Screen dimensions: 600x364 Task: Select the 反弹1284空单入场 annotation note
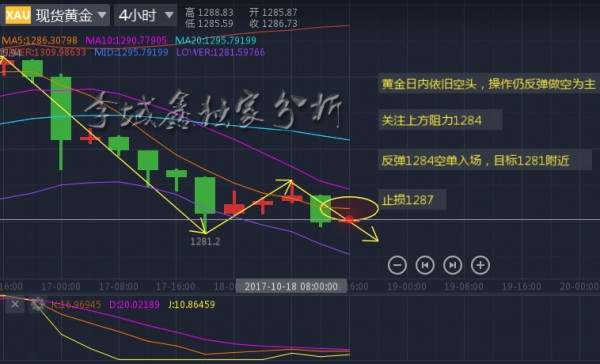[x=485, y=160]
